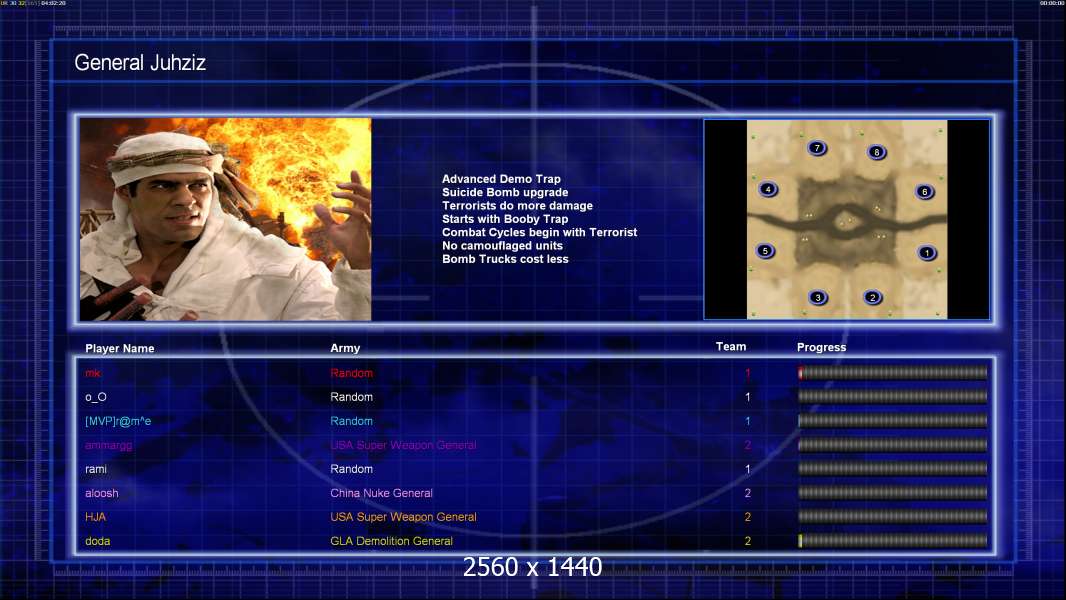Select player name '[MVP]r@m^e'
1066x600 pixels.
118,421
